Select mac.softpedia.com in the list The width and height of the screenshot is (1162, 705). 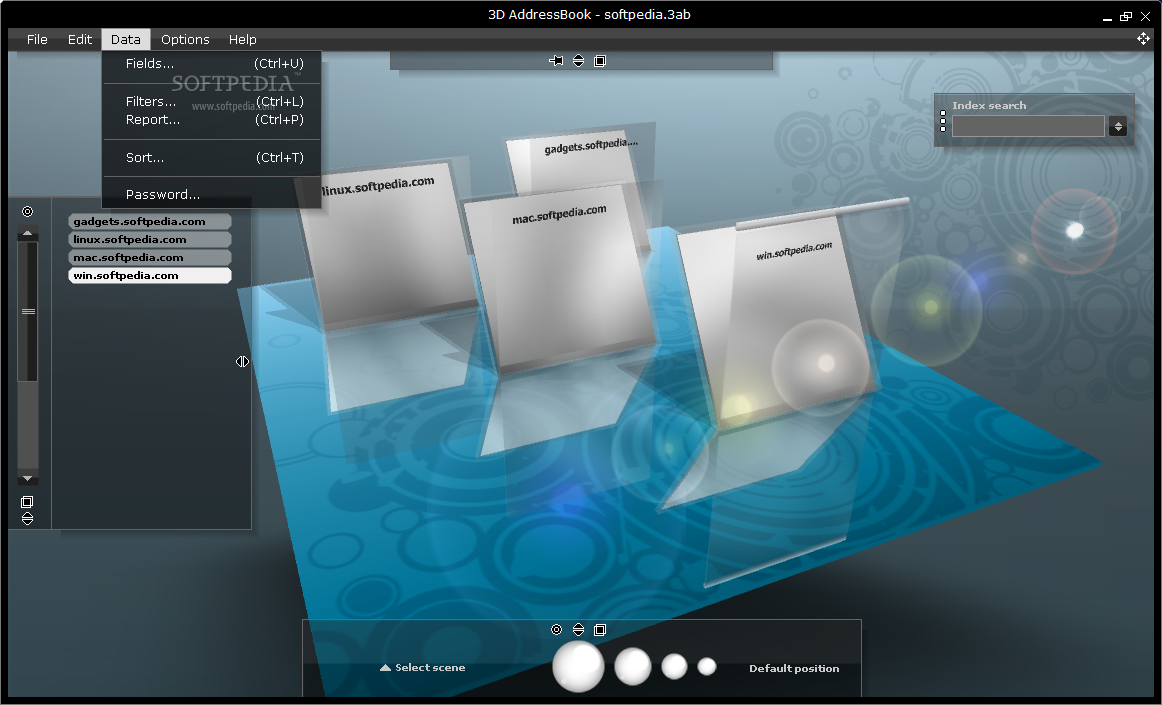150,257
